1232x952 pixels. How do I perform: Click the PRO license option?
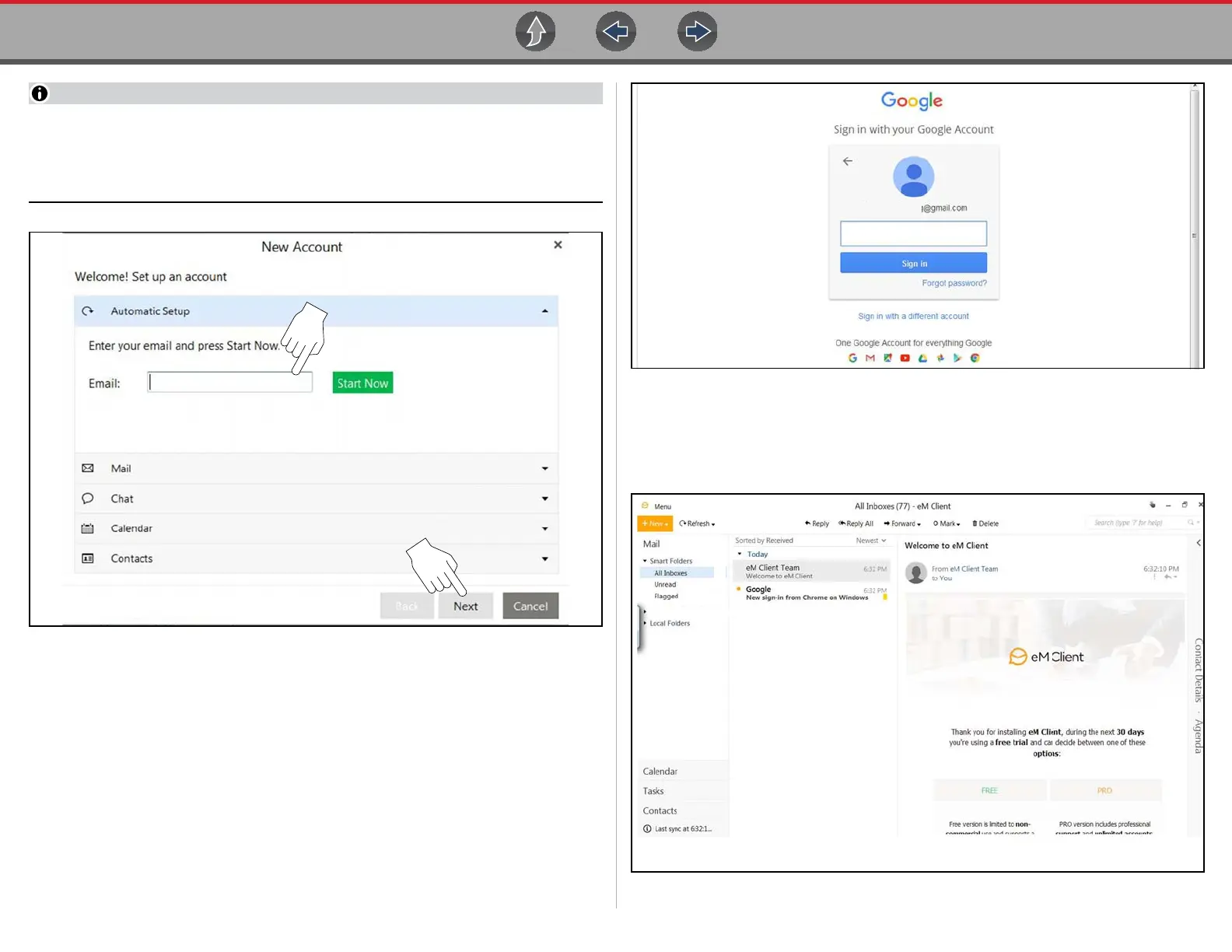pos(1105,790)
